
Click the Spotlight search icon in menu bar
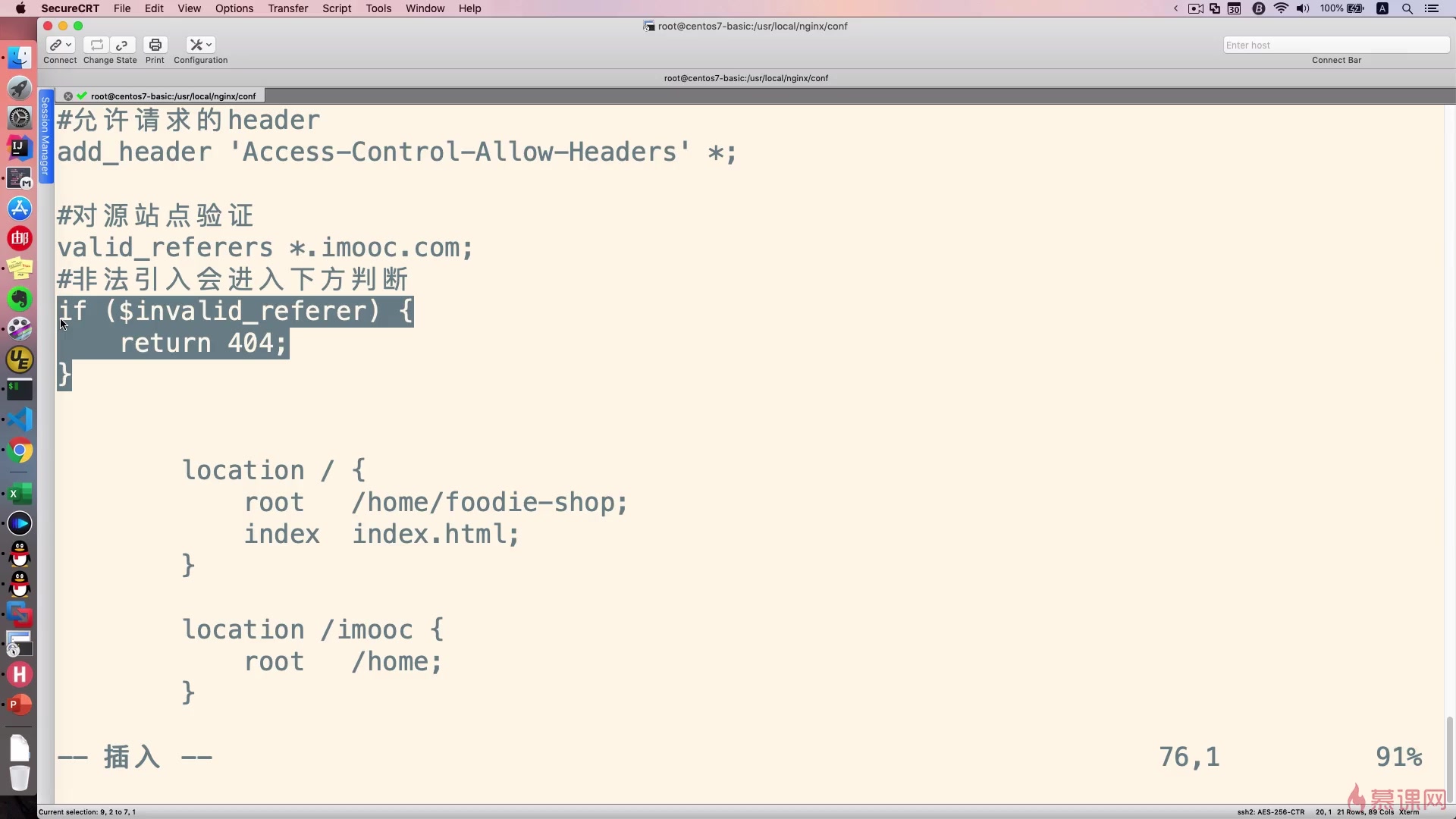[x=1407, y=8]
